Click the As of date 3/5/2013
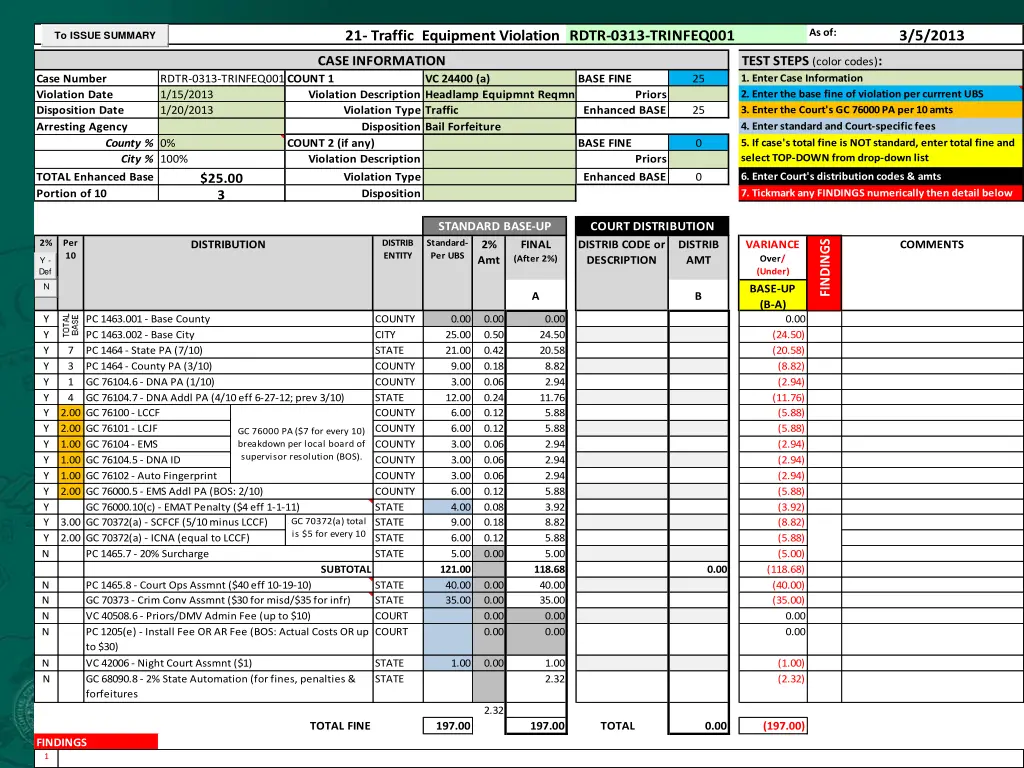Image resolution: width=1024 pixels, height=768 pixels. point(931,35)
